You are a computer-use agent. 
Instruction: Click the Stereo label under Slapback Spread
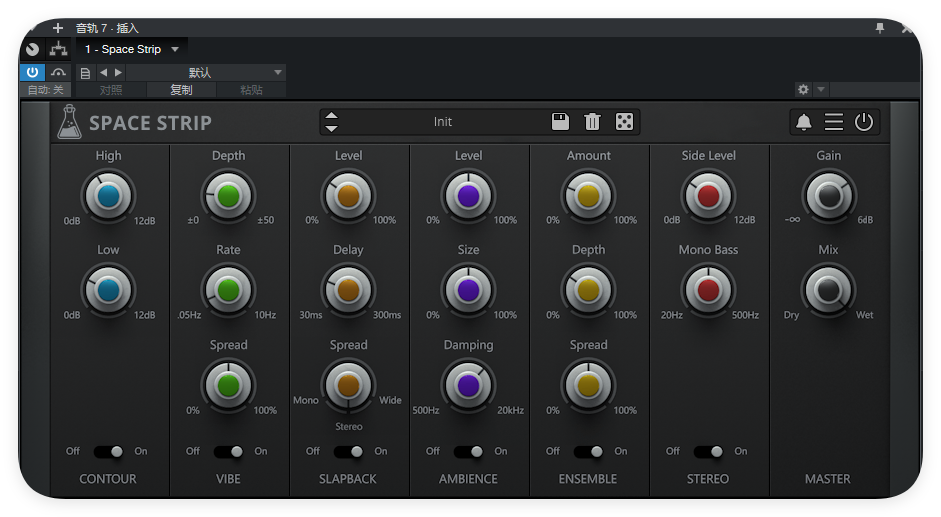coord(349,426)
